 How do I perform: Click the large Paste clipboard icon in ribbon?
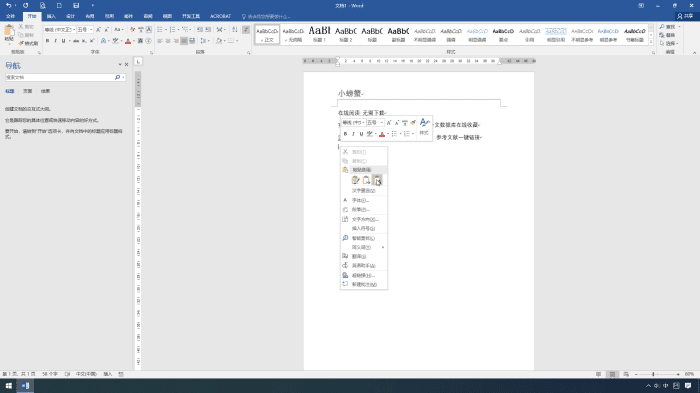9,30
